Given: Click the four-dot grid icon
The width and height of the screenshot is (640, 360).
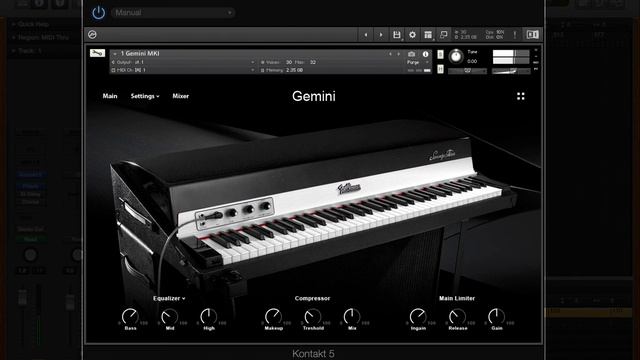Looking at the screenshot, I should [521, 96].
